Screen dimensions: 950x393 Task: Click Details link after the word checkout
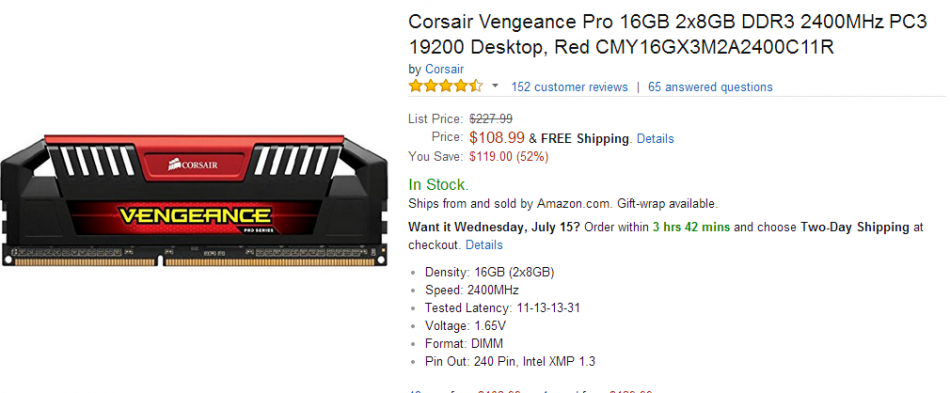(484, 245)
